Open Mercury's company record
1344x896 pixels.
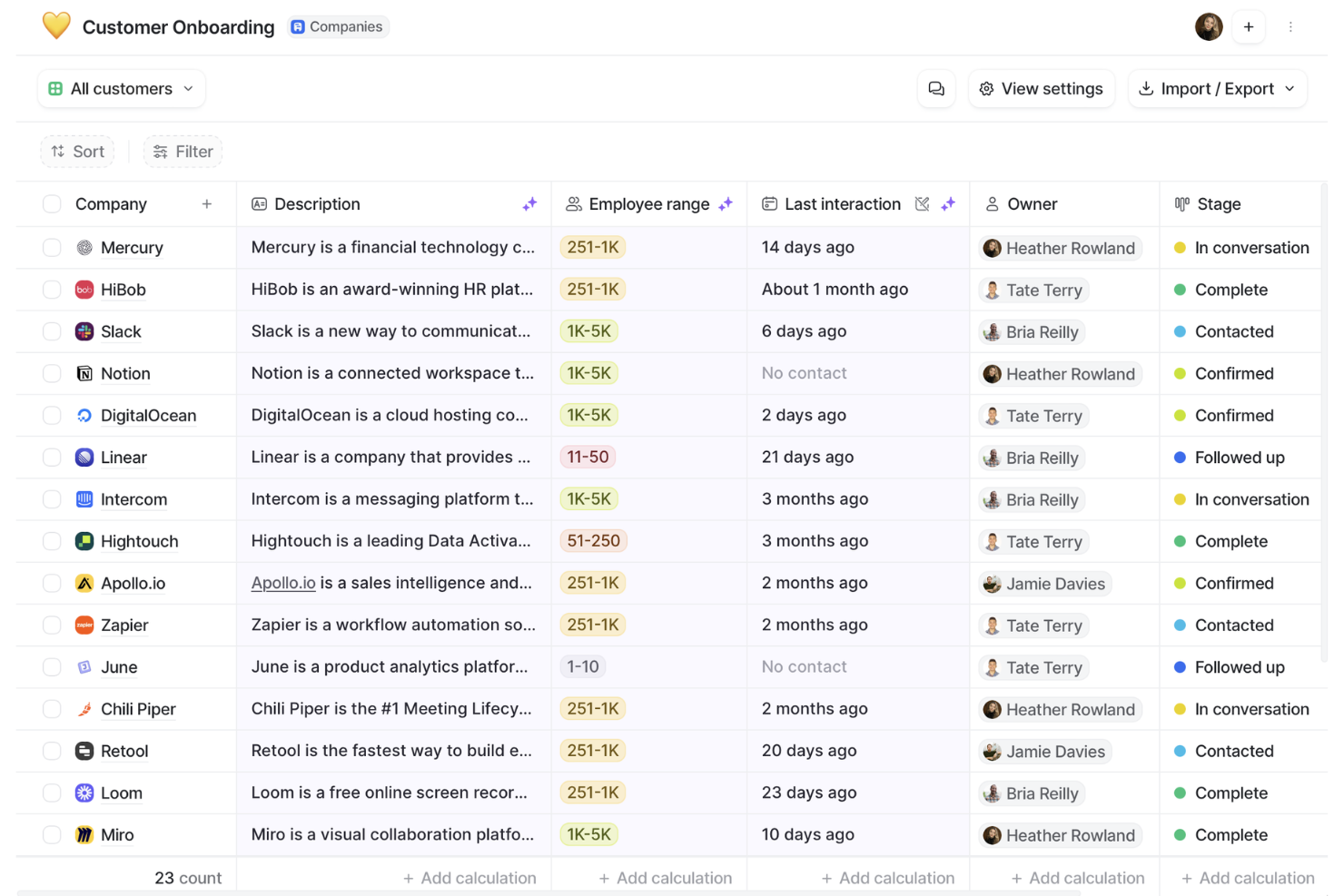(132, 247)
